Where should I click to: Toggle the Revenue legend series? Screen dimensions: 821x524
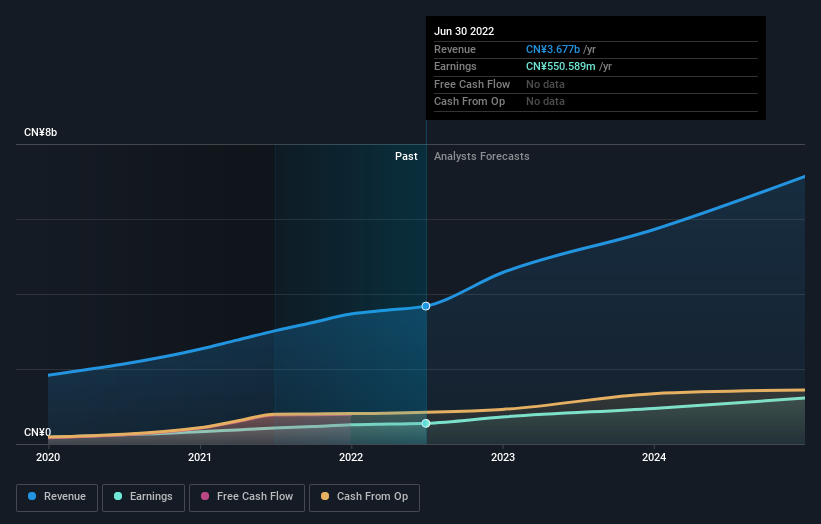pyautogui.click(x=57, y=497)
